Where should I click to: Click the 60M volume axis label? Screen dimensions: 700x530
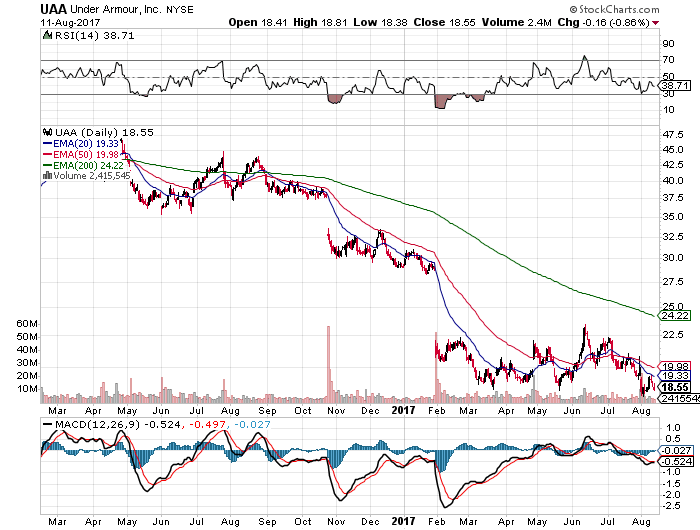pyautogui.click(x=27, y=324)
